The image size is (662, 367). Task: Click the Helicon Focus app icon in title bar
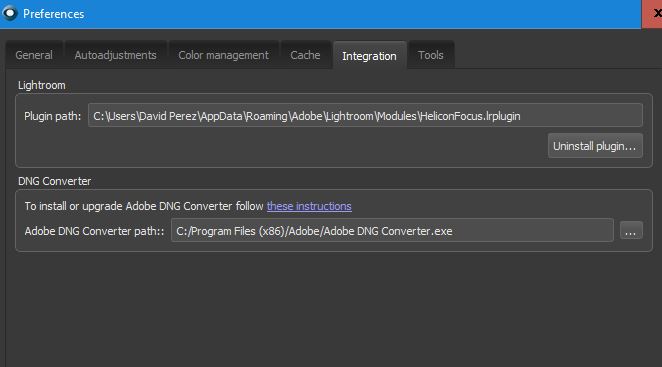(x=9, y=14)
